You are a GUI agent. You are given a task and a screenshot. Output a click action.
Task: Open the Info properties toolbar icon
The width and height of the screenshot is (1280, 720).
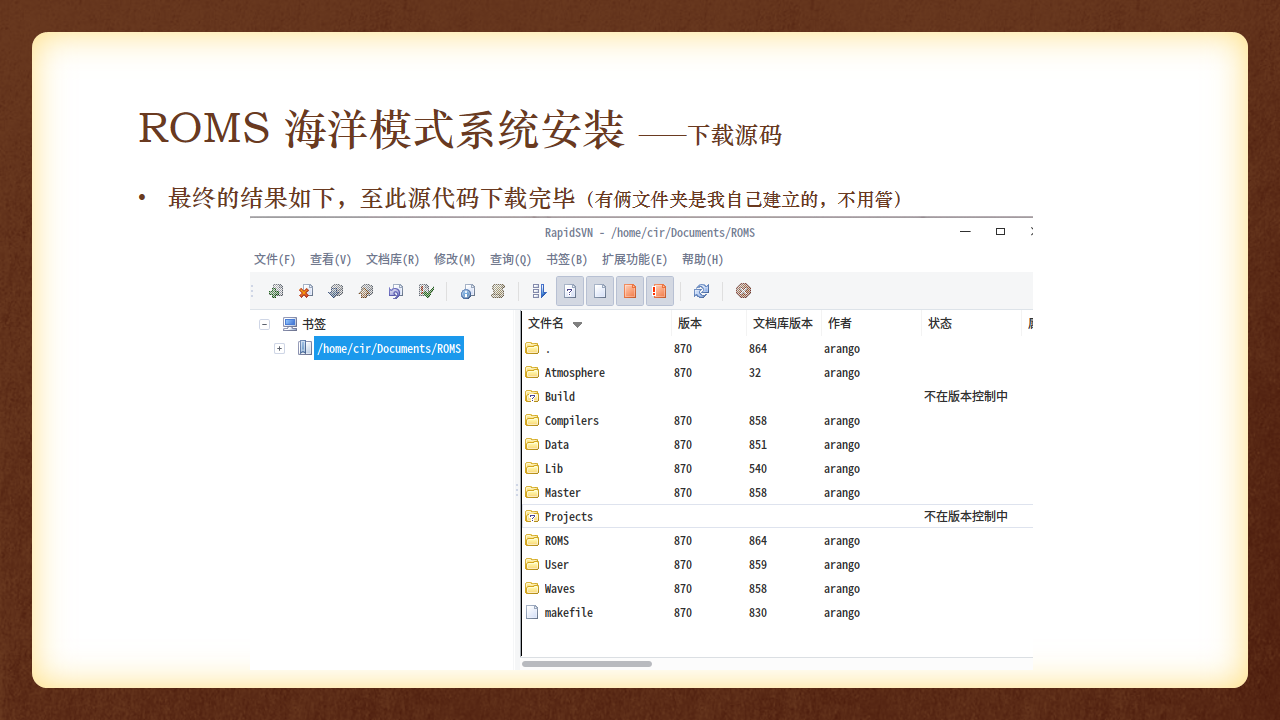[x=467, y=291]
